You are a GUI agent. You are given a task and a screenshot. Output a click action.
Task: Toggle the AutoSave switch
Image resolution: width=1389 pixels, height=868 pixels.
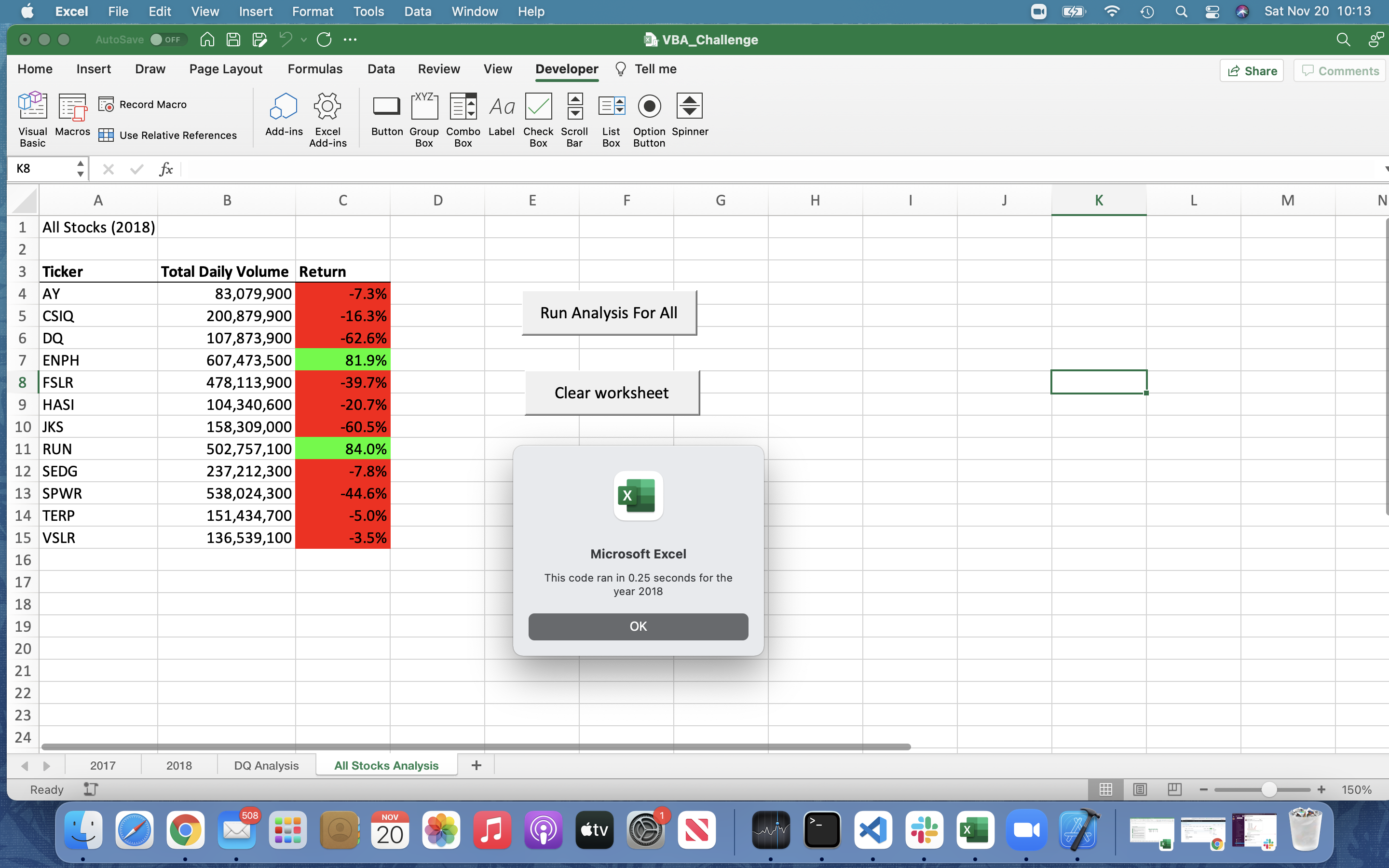point(166,40)
